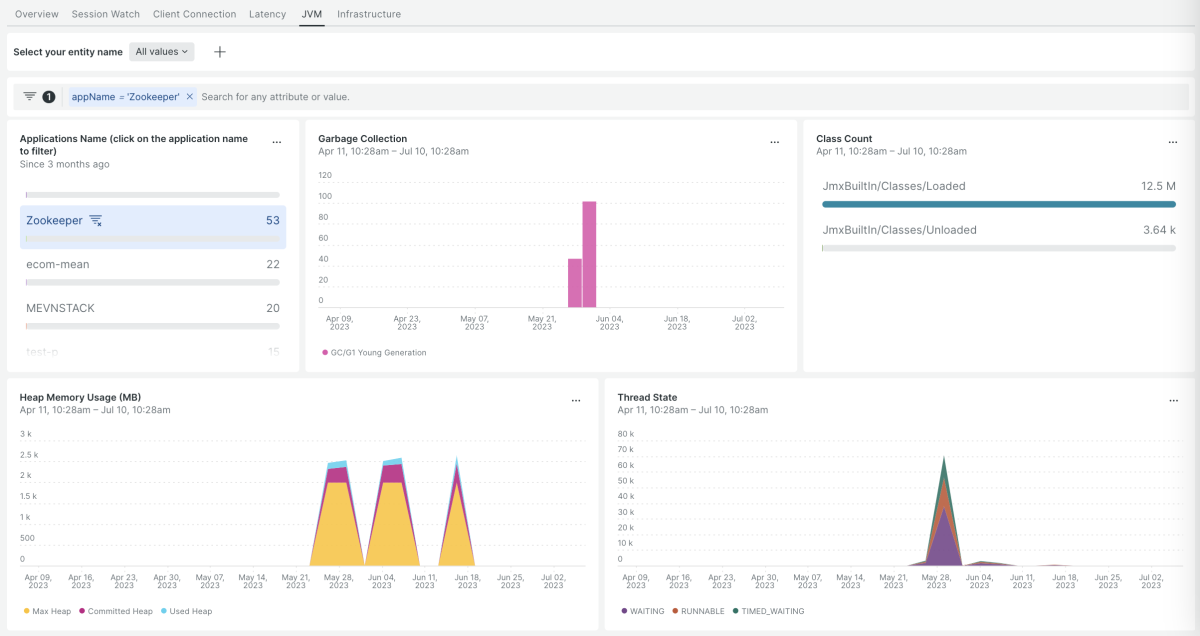Clear the Zookeeper row filter icon
The image size is (1200, 636).
pyautogui.click(x=96, y=220)
